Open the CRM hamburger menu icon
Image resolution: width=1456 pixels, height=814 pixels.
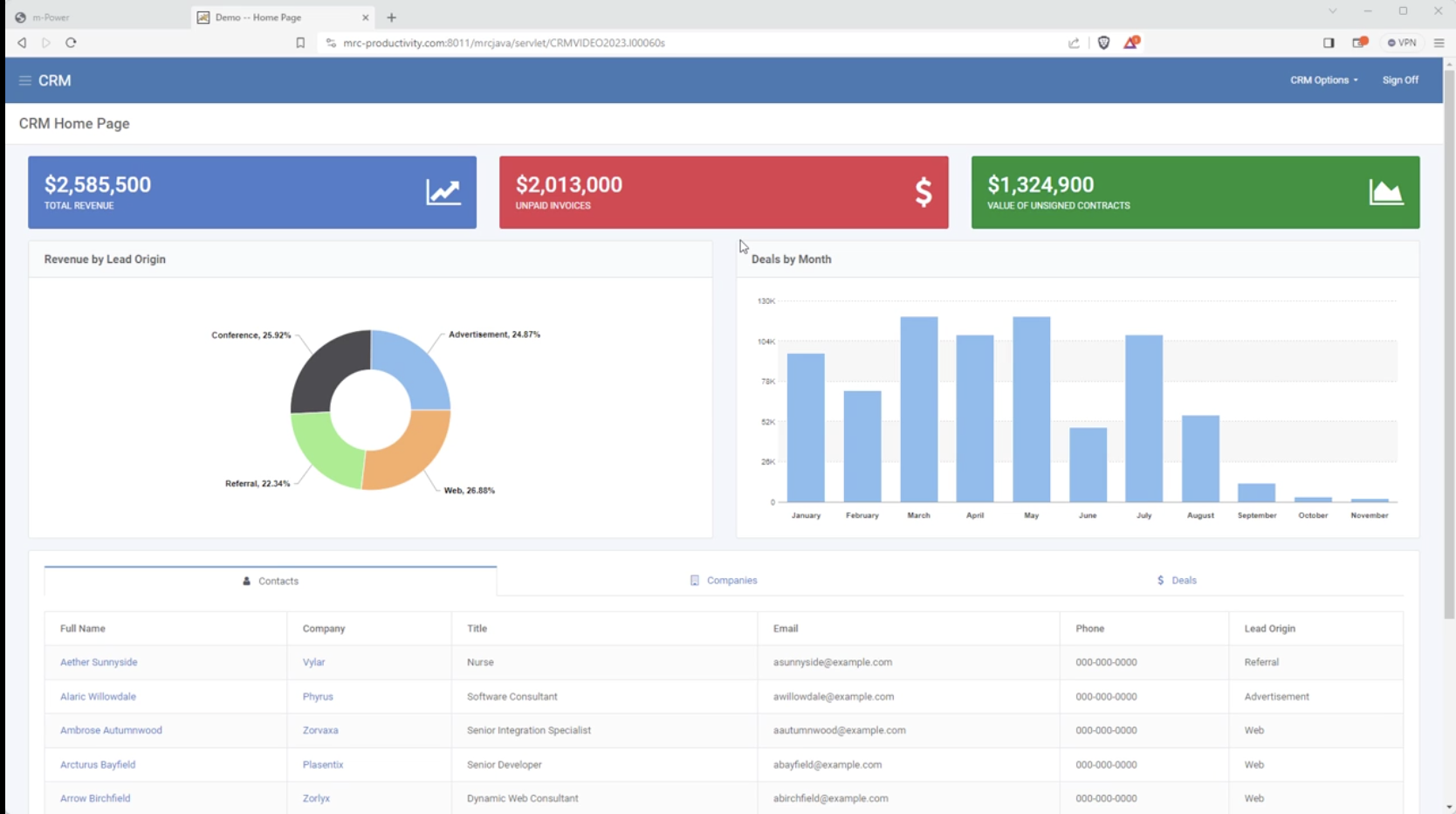coord(24,80)
